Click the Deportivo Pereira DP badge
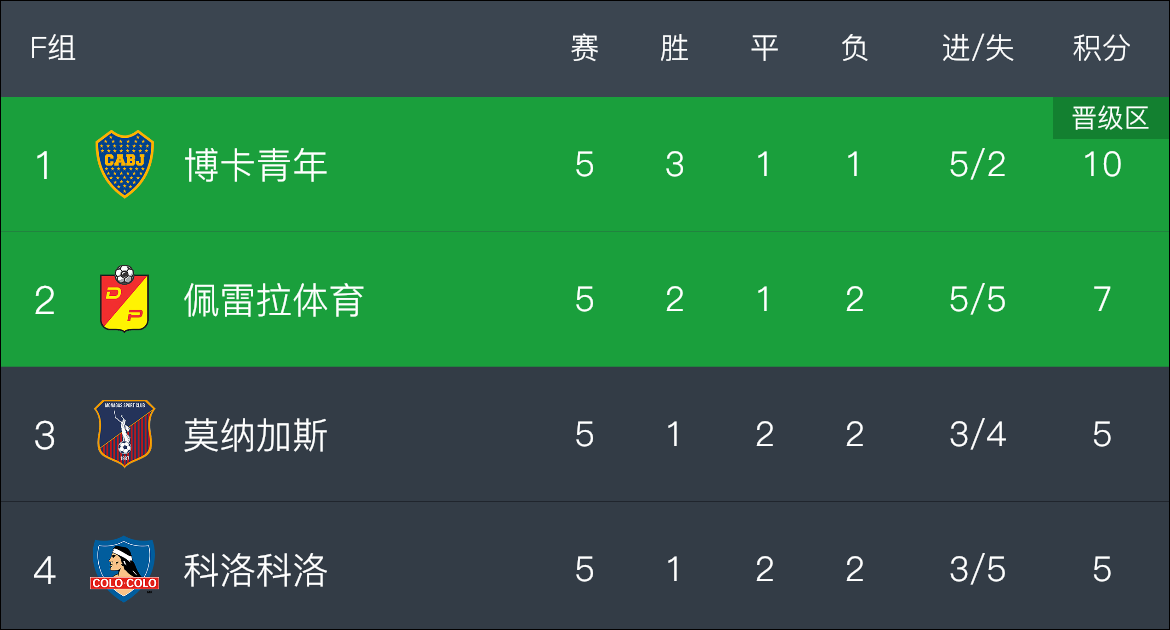This screenshot has height=630, width=1170. click(125, 299)
